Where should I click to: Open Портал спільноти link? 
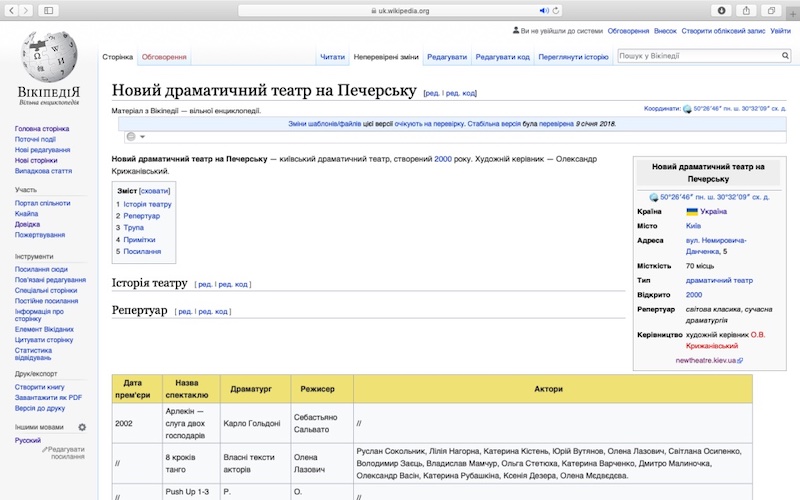click(42, 203)
